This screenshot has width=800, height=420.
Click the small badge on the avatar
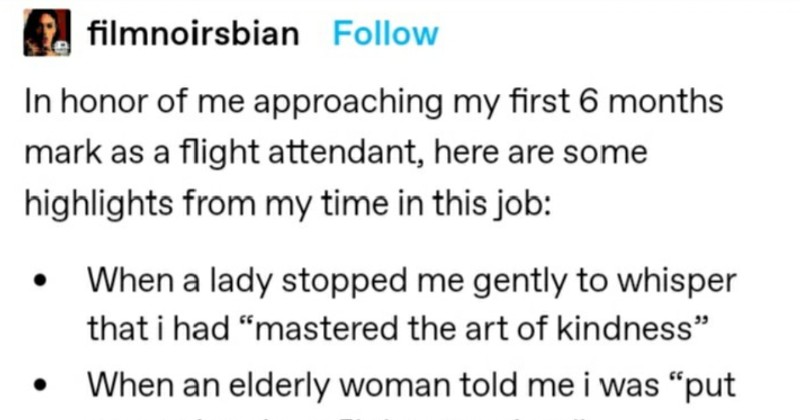pos(62,46)
